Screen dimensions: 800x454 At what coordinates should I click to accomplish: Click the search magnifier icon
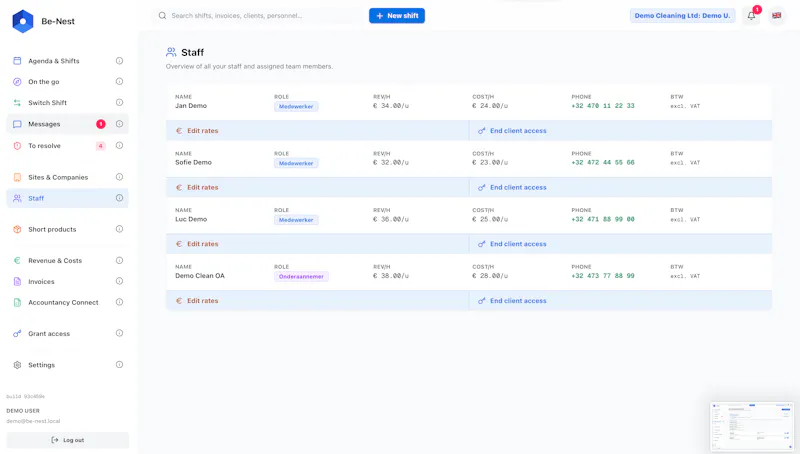coord(162,16)
